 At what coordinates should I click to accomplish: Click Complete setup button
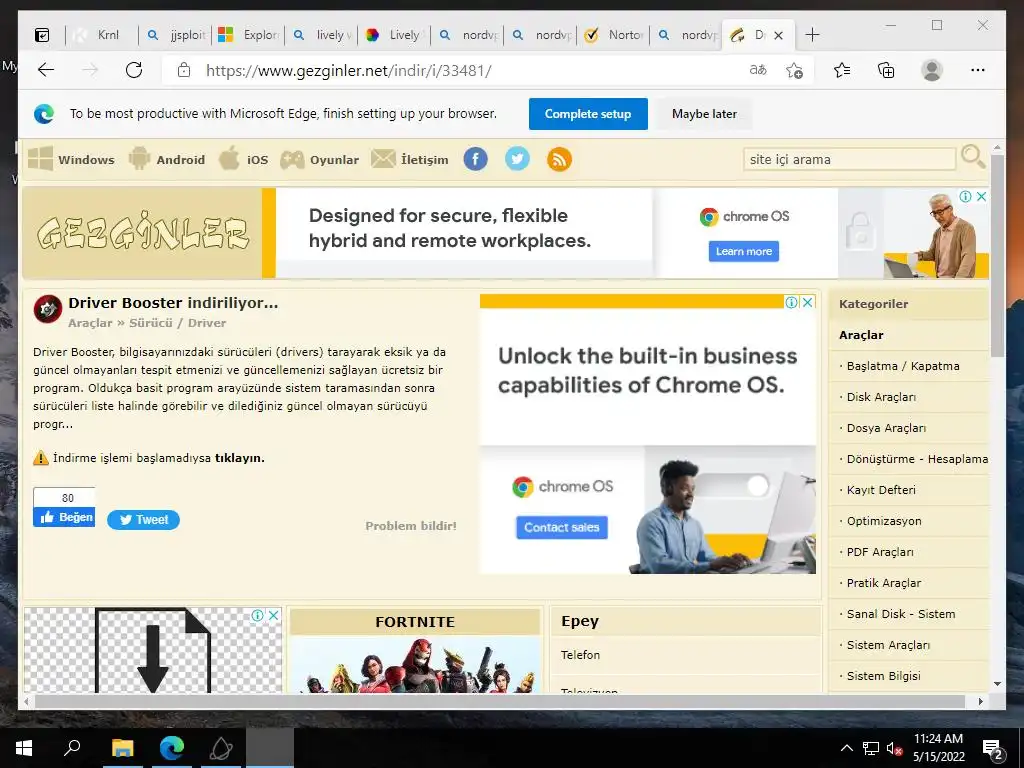pyautogui.click(x=588, y=114)
